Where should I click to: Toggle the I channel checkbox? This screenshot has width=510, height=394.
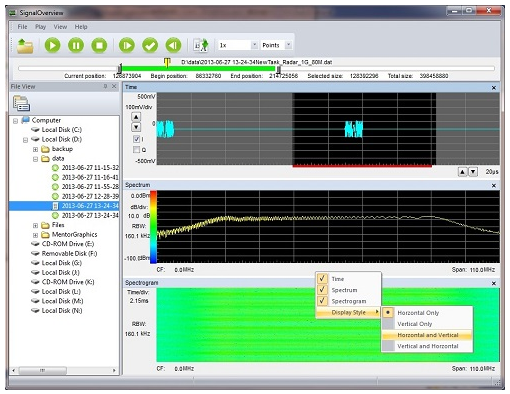(x=136, y=139)
